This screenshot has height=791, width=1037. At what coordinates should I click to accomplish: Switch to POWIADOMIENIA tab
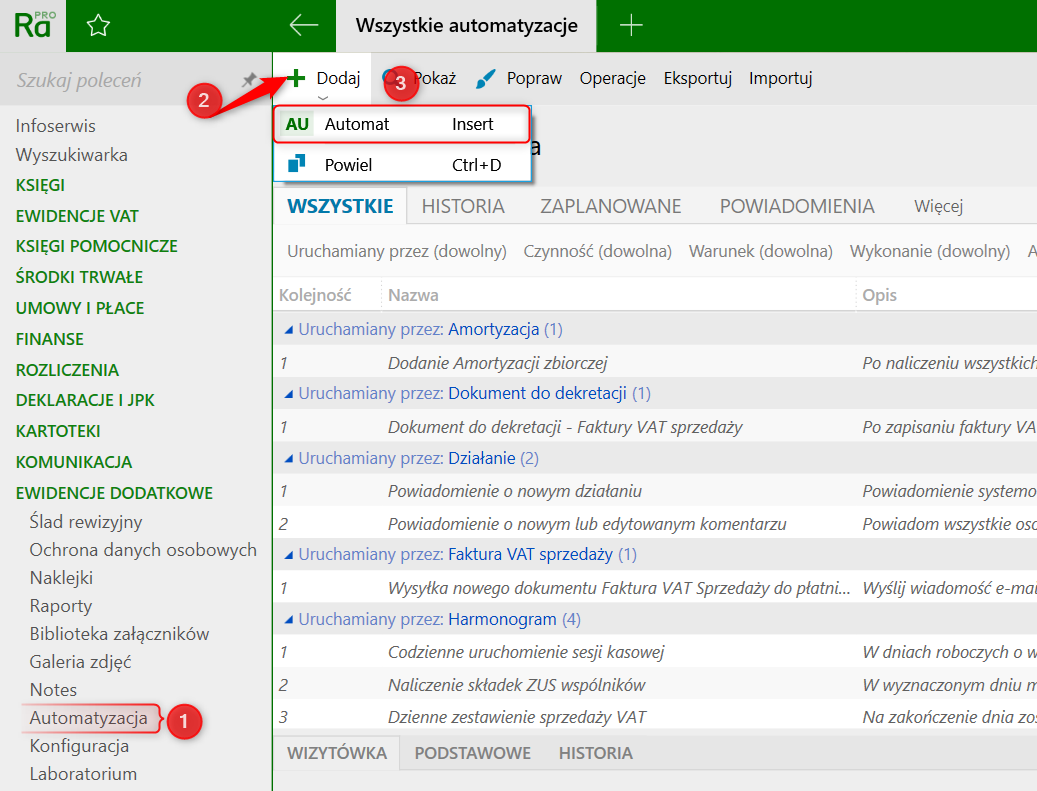(x=797, y=206)
